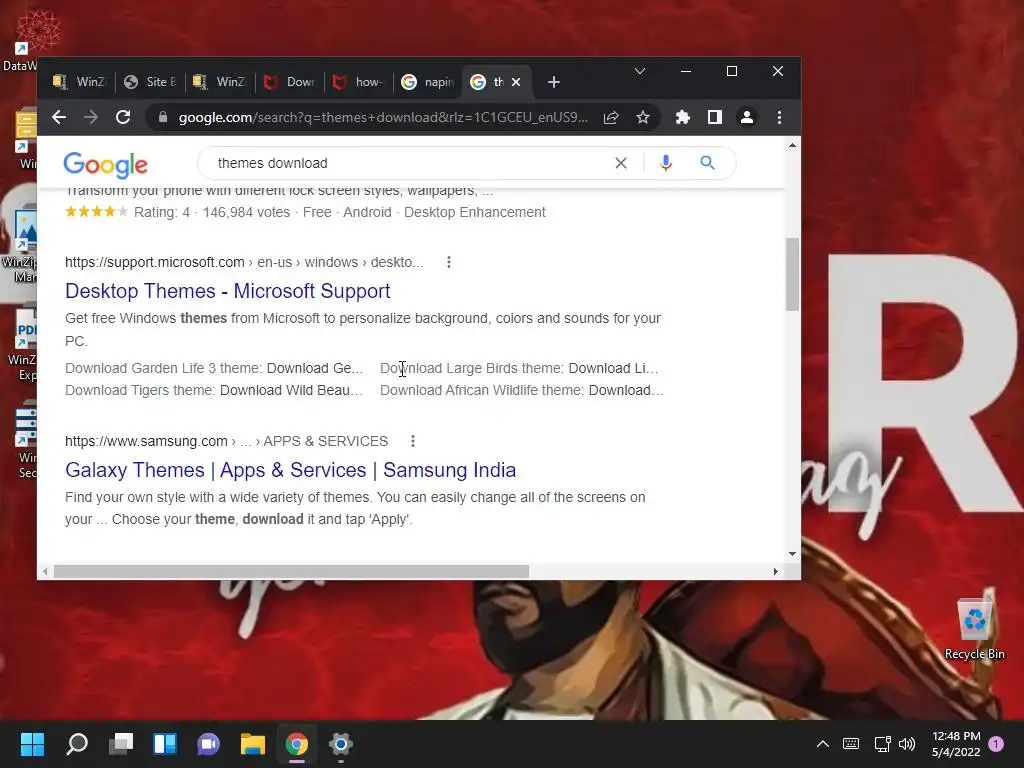
Task: Bookmark this page with the star icon
Action: (x=643, y=118)
